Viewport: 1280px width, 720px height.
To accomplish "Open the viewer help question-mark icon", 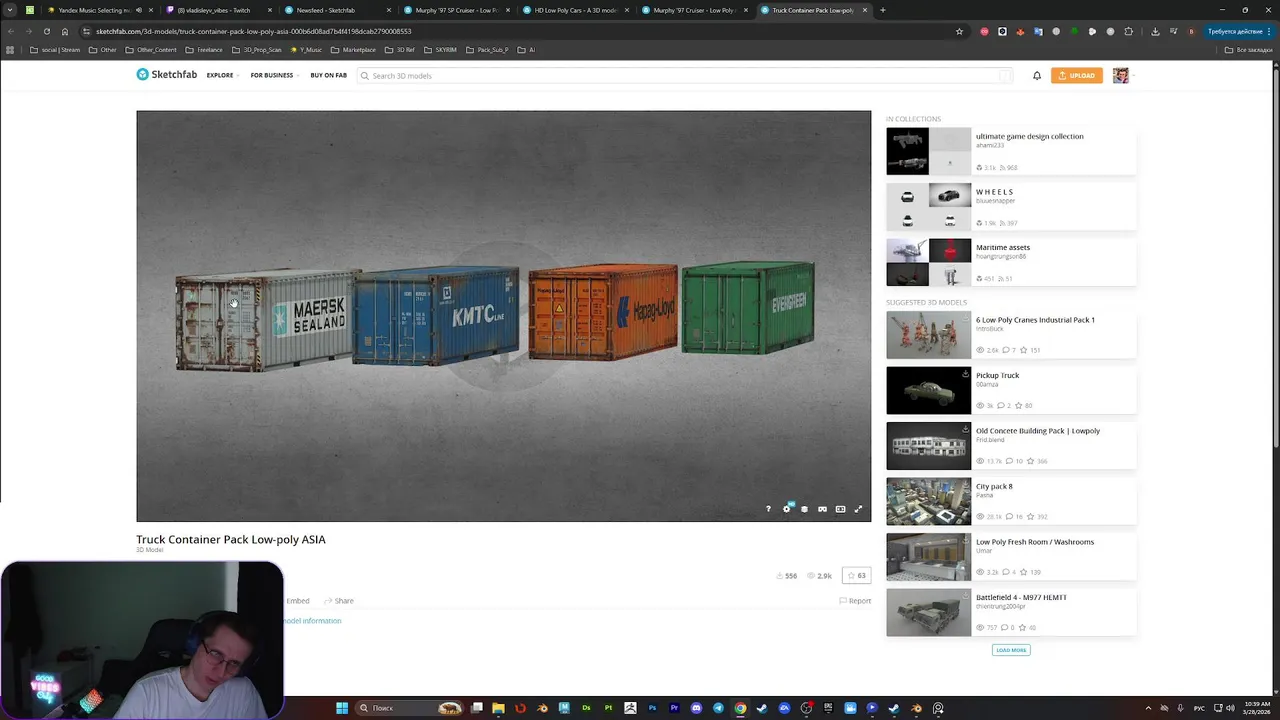I will click(x=768, y=509).
